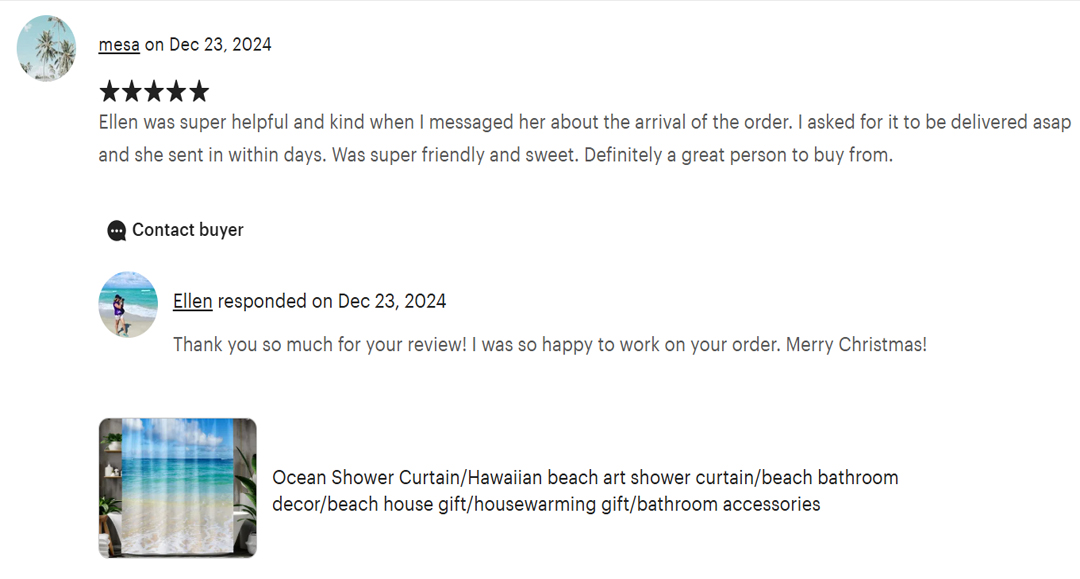Screen dimensions: 1080x579
Task: Click the "decor/beach house gift" title line
Action: click(x=545, y=505)
